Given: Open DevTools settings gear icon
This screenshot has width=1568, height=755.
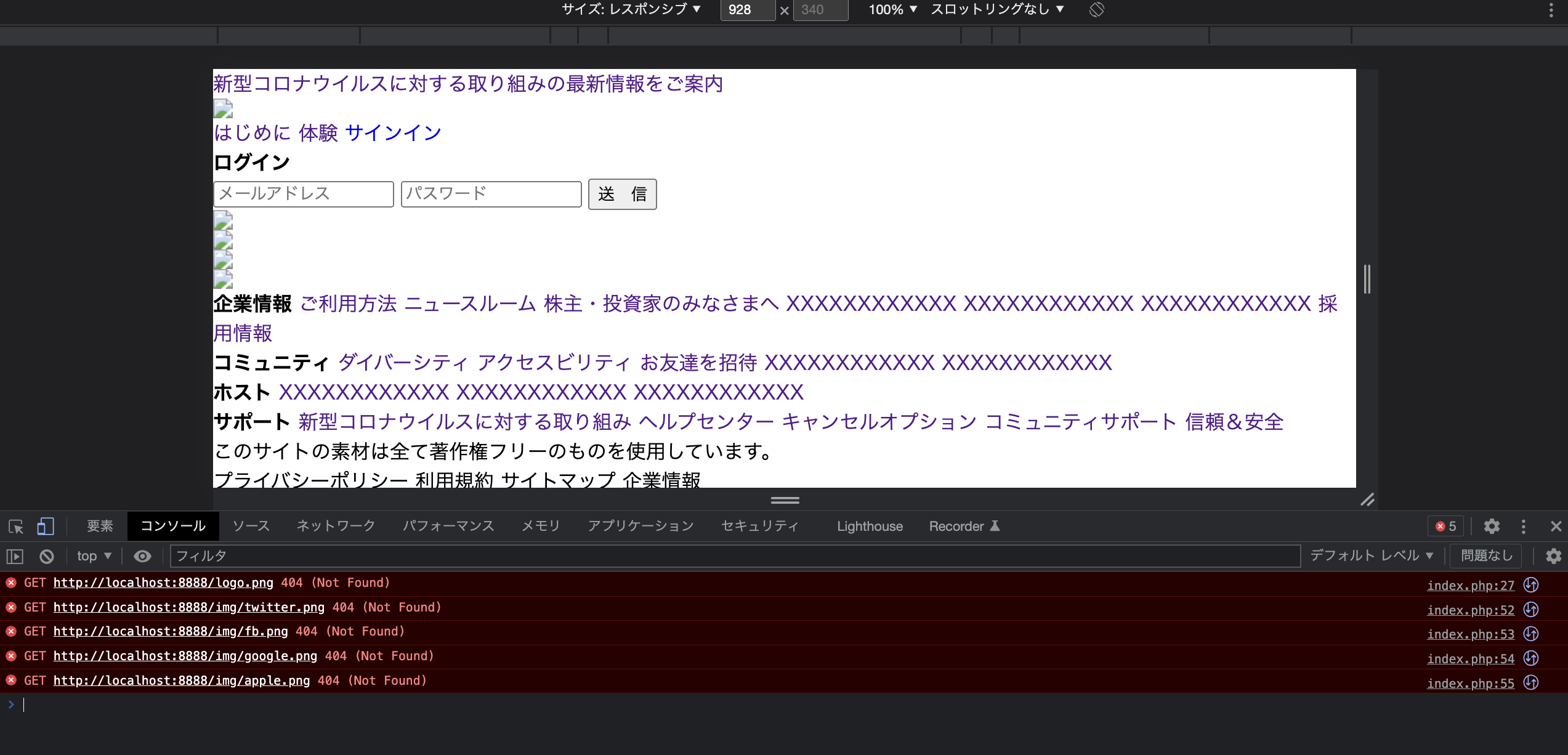Looking at the screenshot, I should click(1492, 527).
